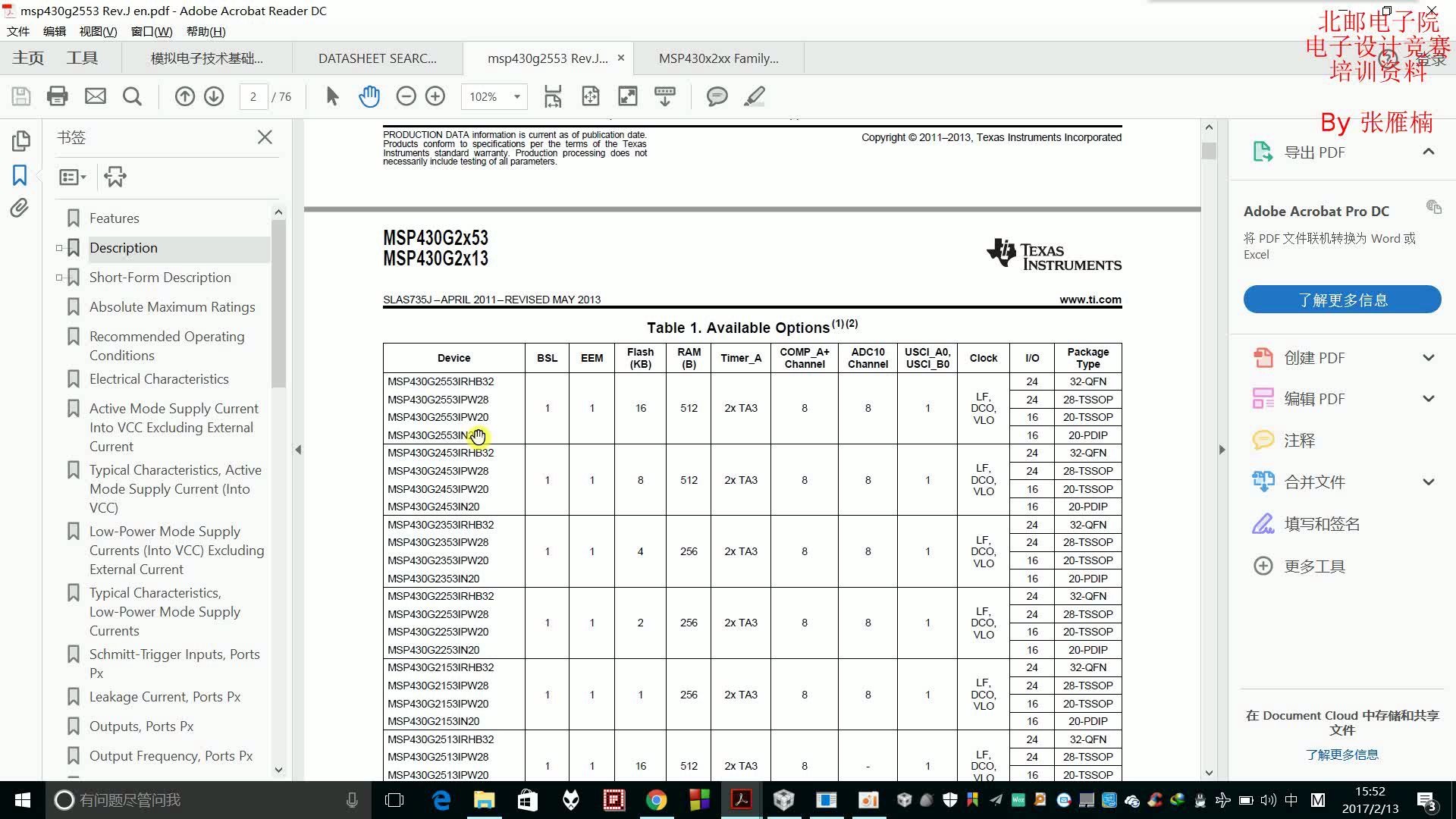Expand Short-Form Description bookmark node
Viewport: 1456px width, 819px height.
pyautogui.click(x=59, y=278)
